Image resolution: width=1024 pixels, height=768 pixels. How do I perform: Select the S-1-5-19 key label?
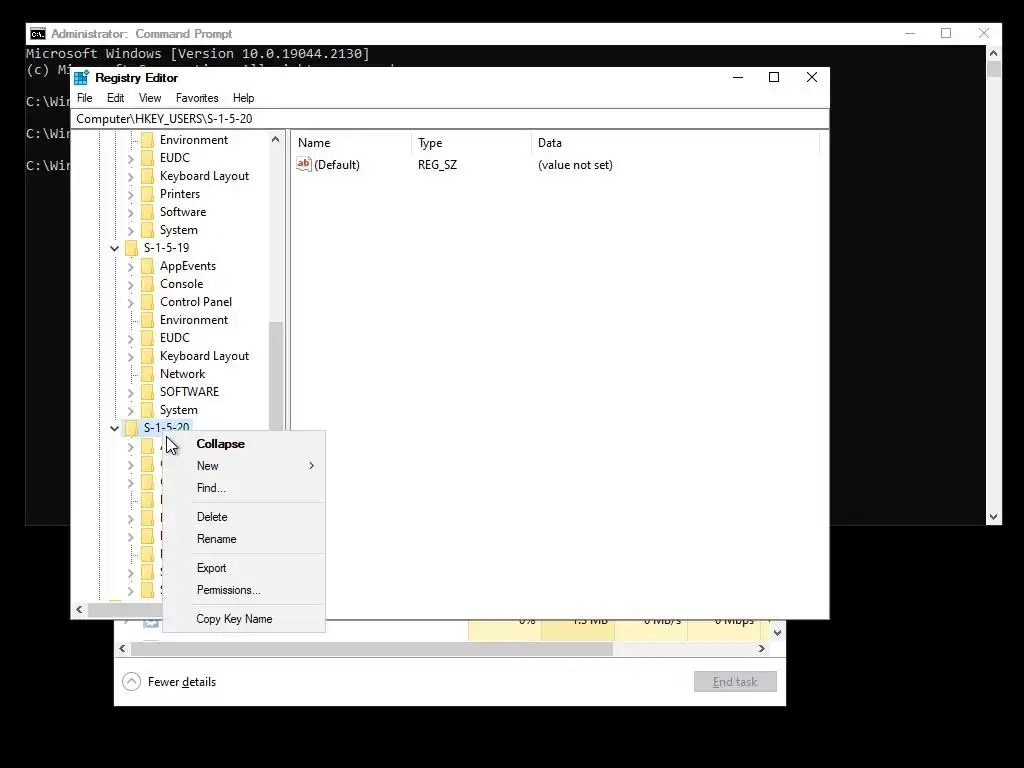[167, 248]
